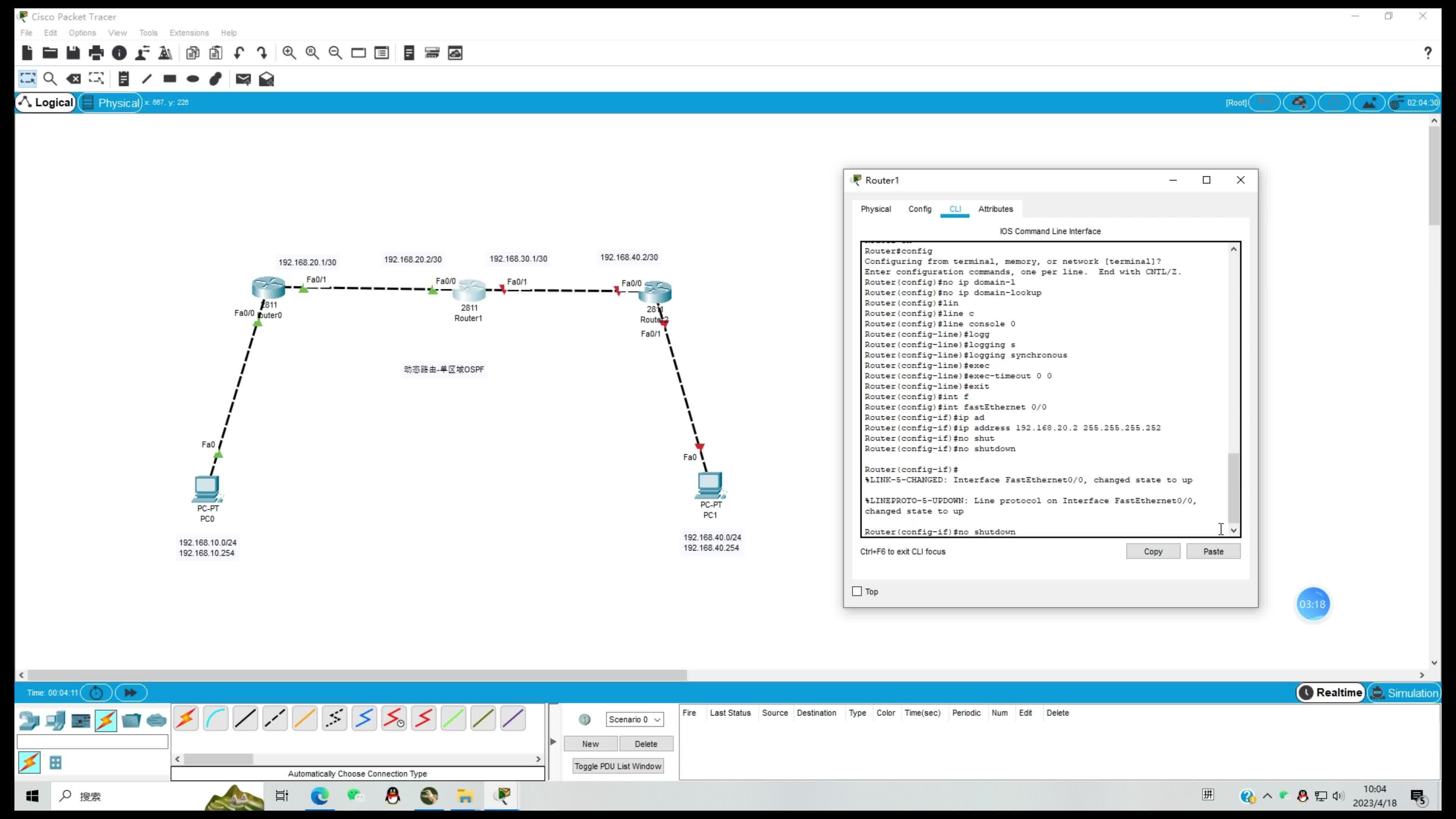
Task: Click the Router1 device on canvas
Action: 469,292
